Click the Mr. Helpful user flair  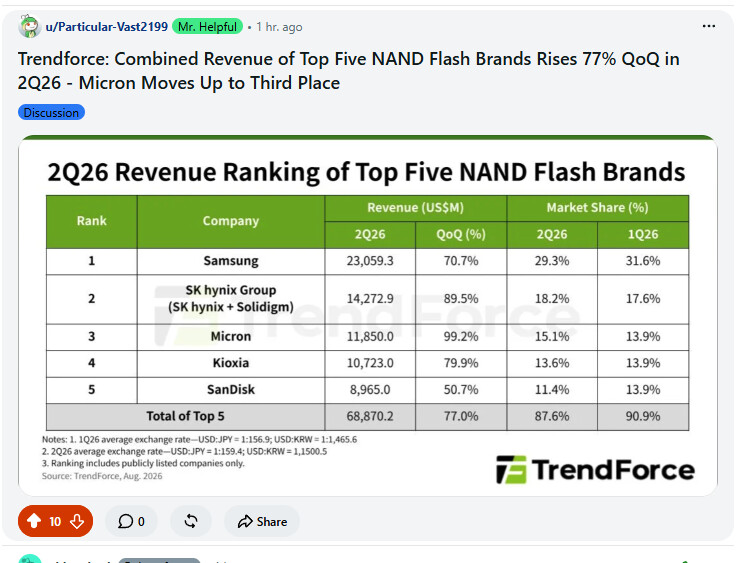click(x=207, y=27)
